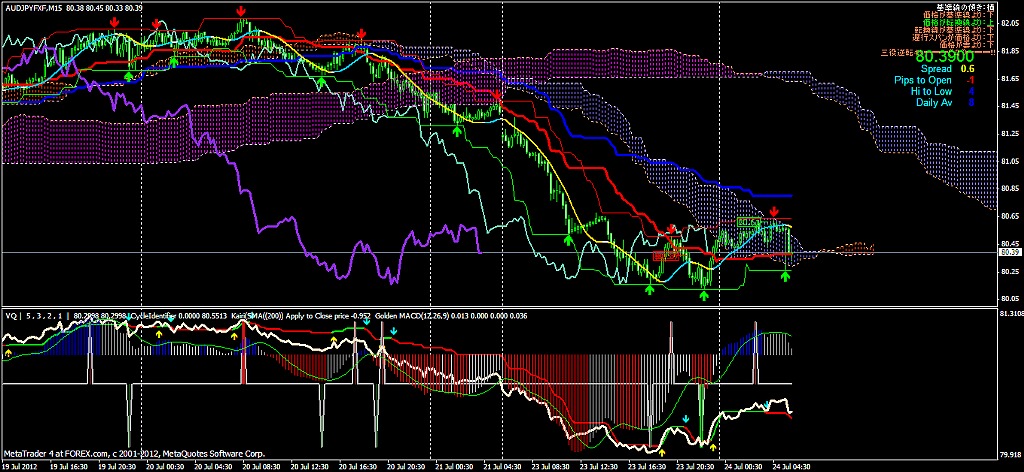Click the rightmost red sell arrow on the chart
The height and width of the screenshot is (472, 1024).
(x=774, y=212)
